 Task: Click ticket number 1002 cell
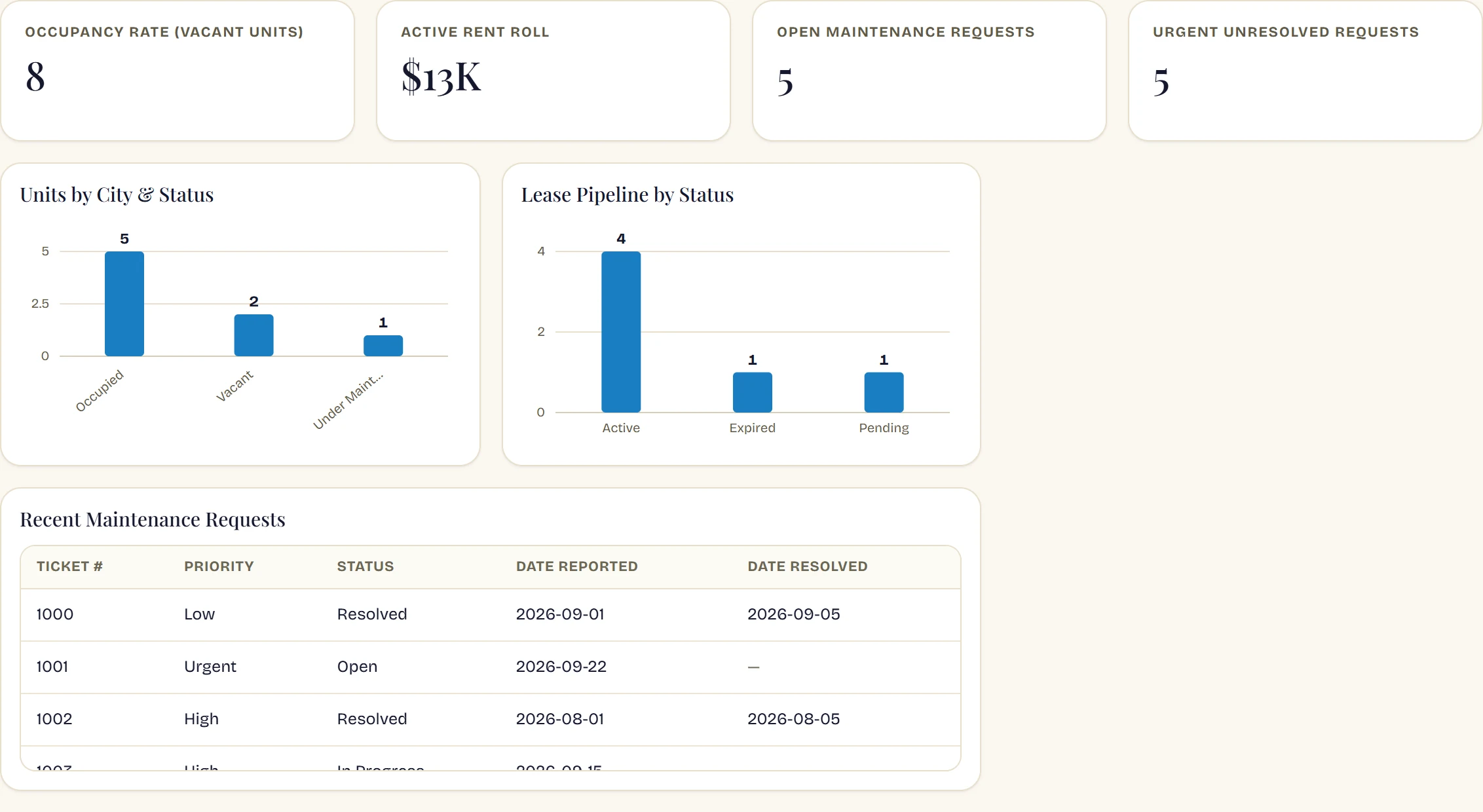coord(54,719)
